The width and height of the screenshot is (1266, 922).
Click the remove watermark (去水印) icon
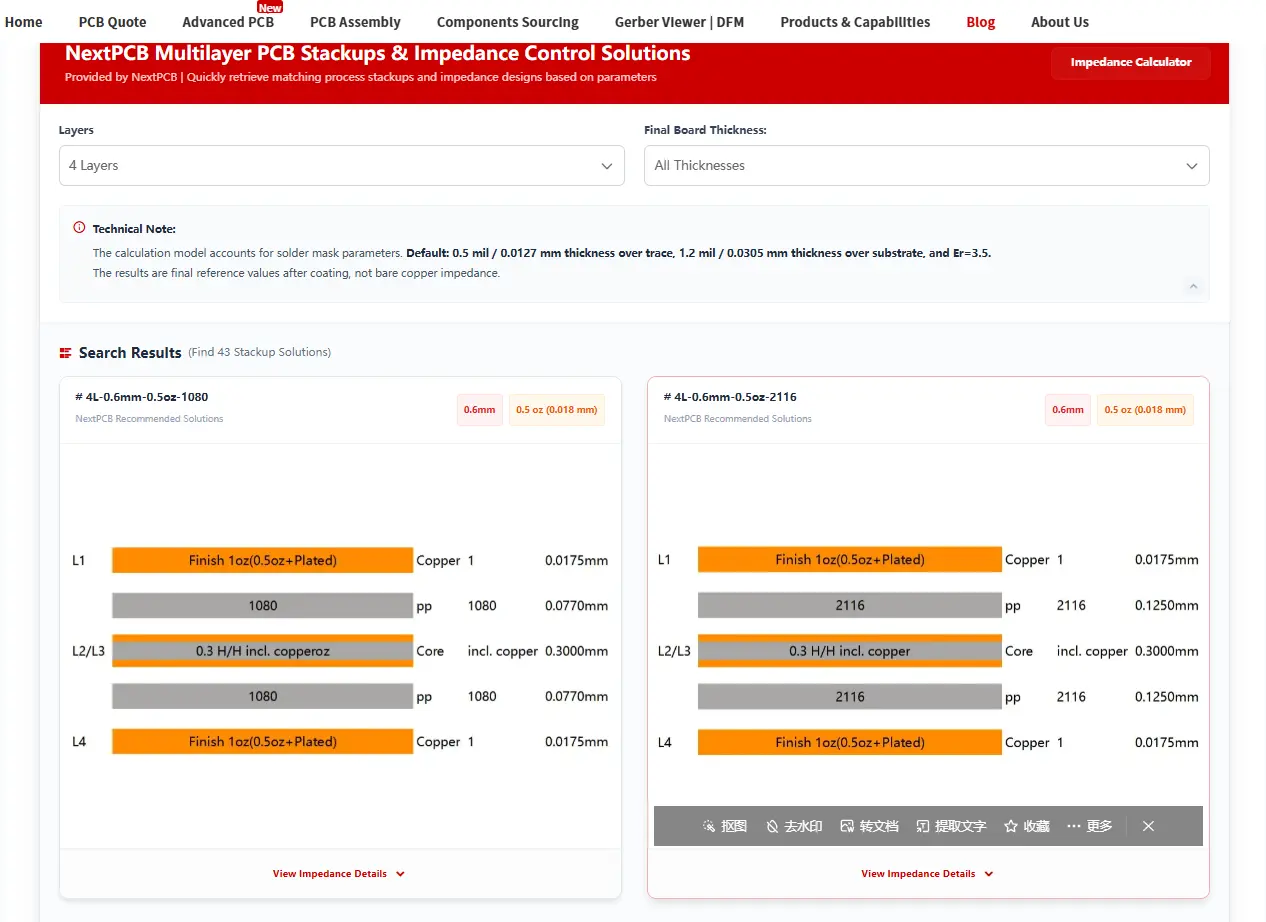coord(772,826)
